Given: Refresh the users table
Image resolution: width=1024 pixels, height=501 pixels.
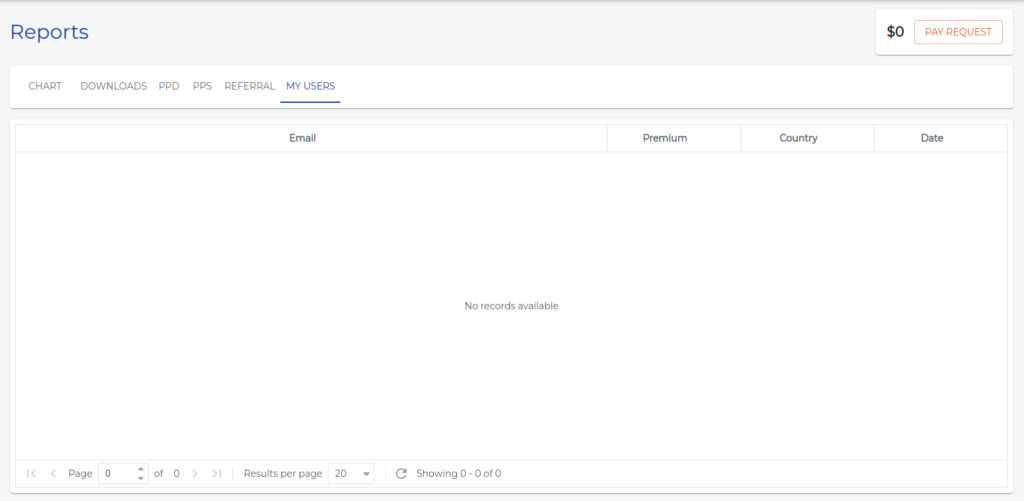Looking at the screenshot, I should point(401,473).
